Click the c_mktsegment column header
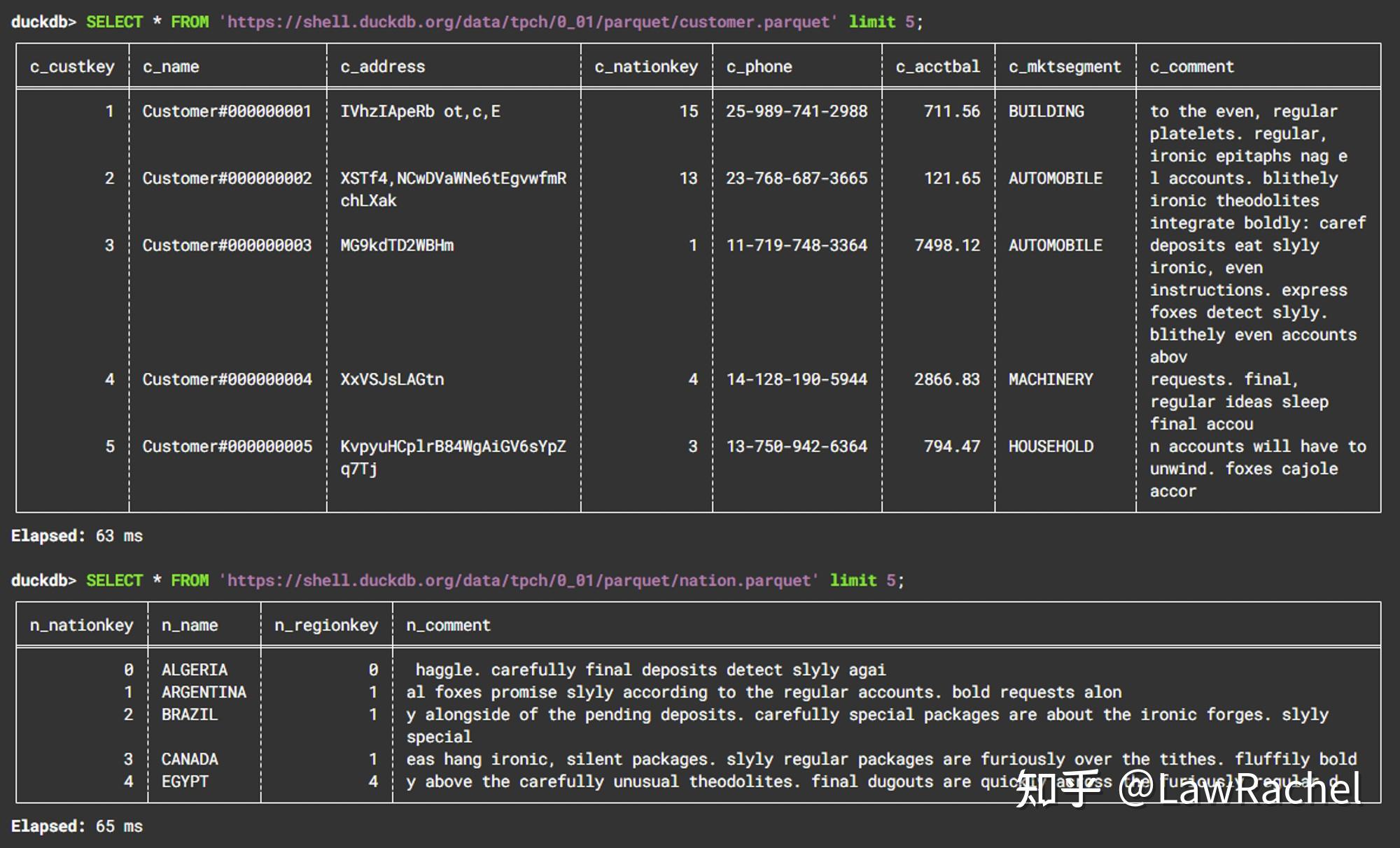The height and width of the screenshot is (848, 1400). (1064, 66)
